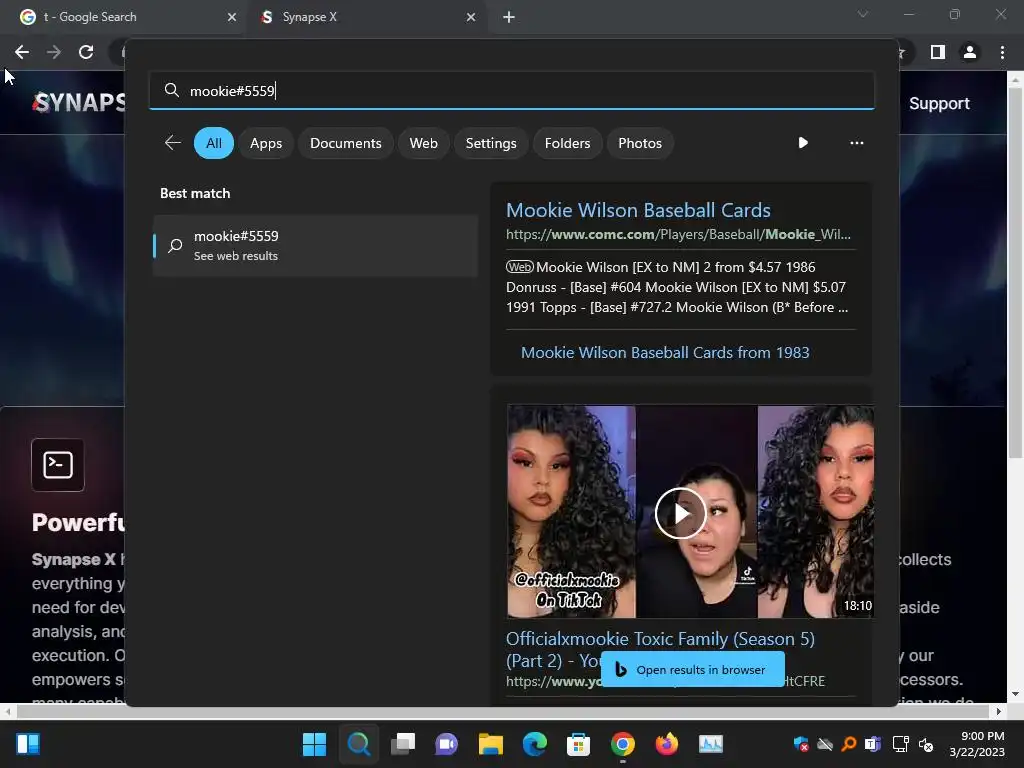Screen dimensions: 1024x768
Task: Open the Chrome tab search dropdown arrow
Action: tap(863, 14)
